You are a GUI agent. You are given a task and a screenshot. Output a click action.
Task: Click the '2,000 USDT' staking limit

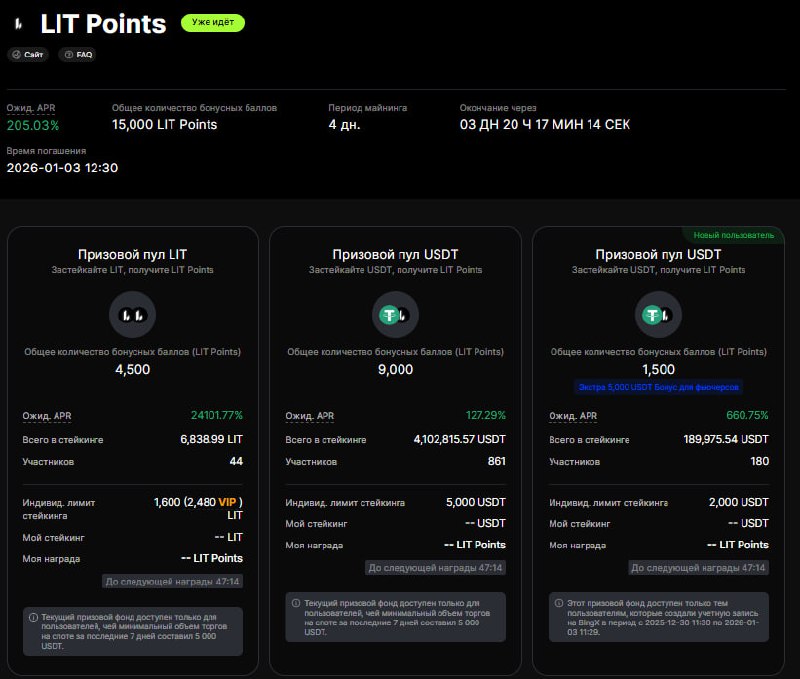pos(738,502)
